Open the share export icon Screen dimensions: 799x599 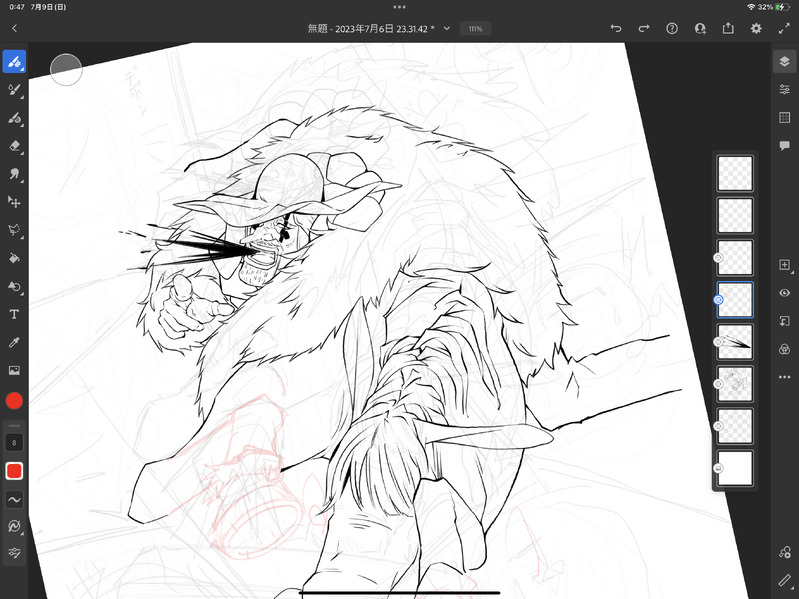(x=728, y=29)
